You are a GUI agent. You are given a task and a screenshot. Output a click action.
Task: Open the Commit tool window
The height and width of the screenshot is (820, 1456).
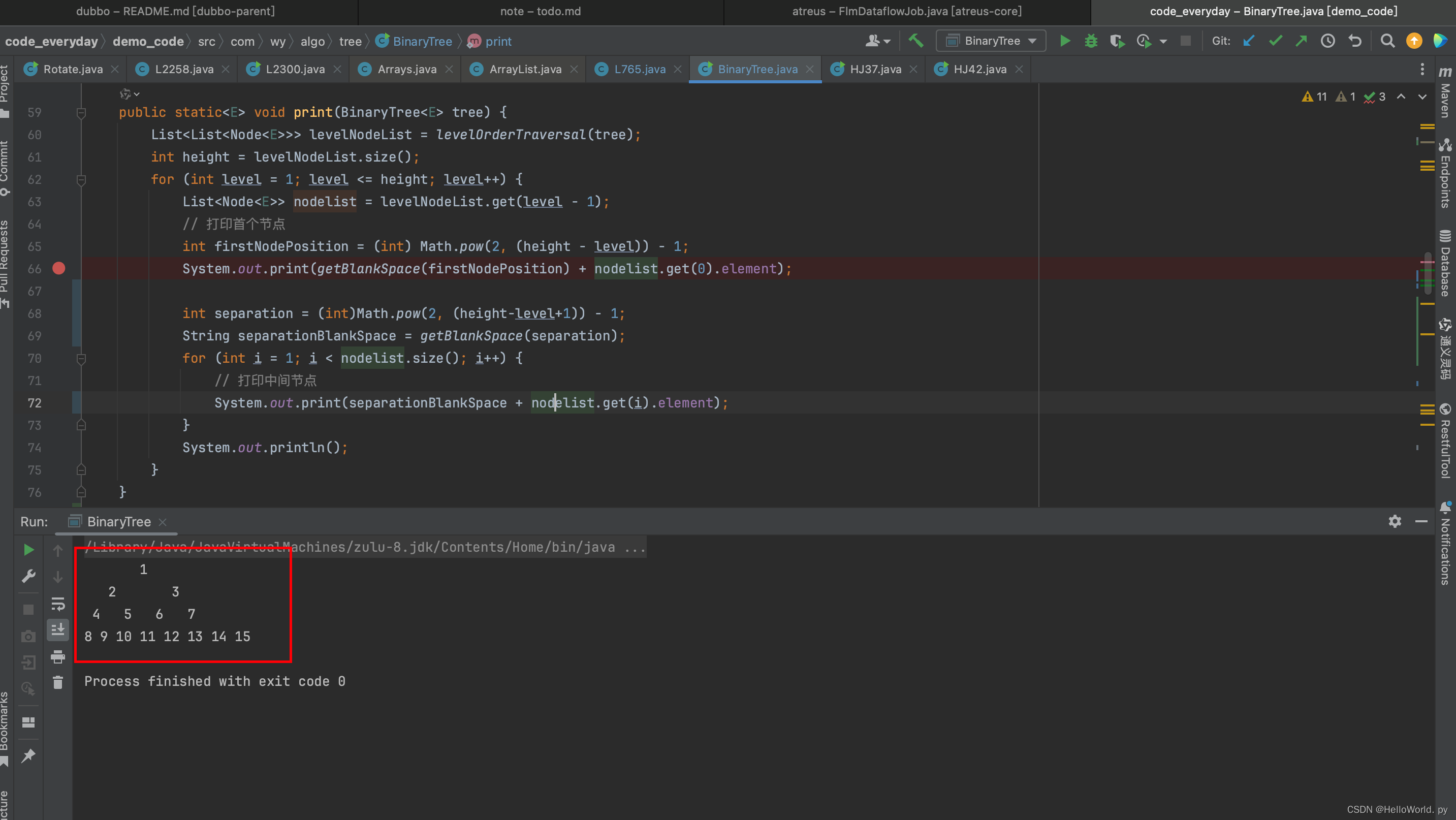(x=5, y=168)
